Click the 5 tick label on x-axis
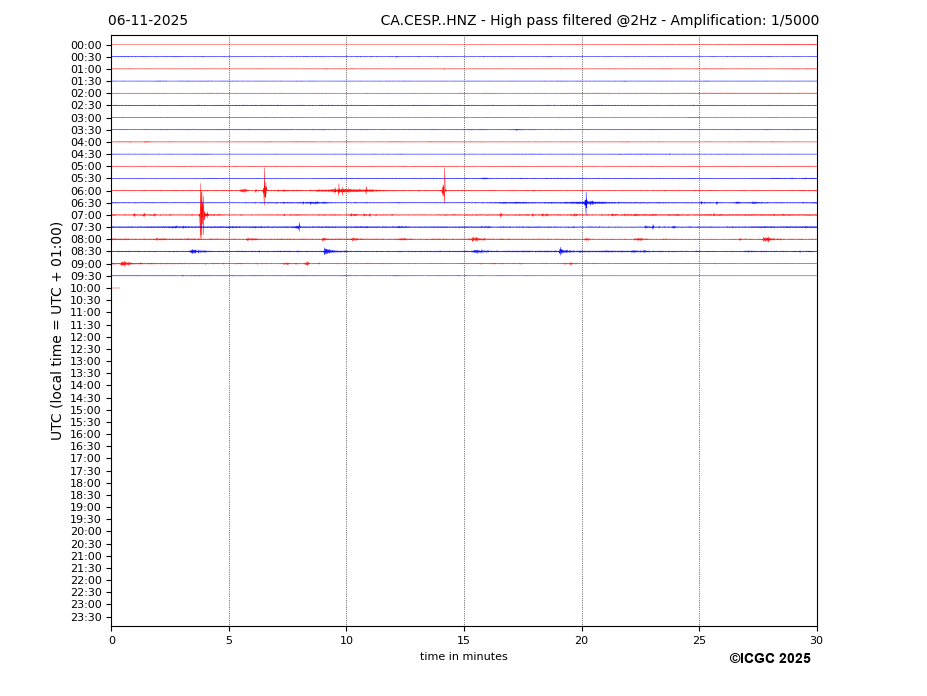This screenshot has height=696, width=927. tap(229, 640)
